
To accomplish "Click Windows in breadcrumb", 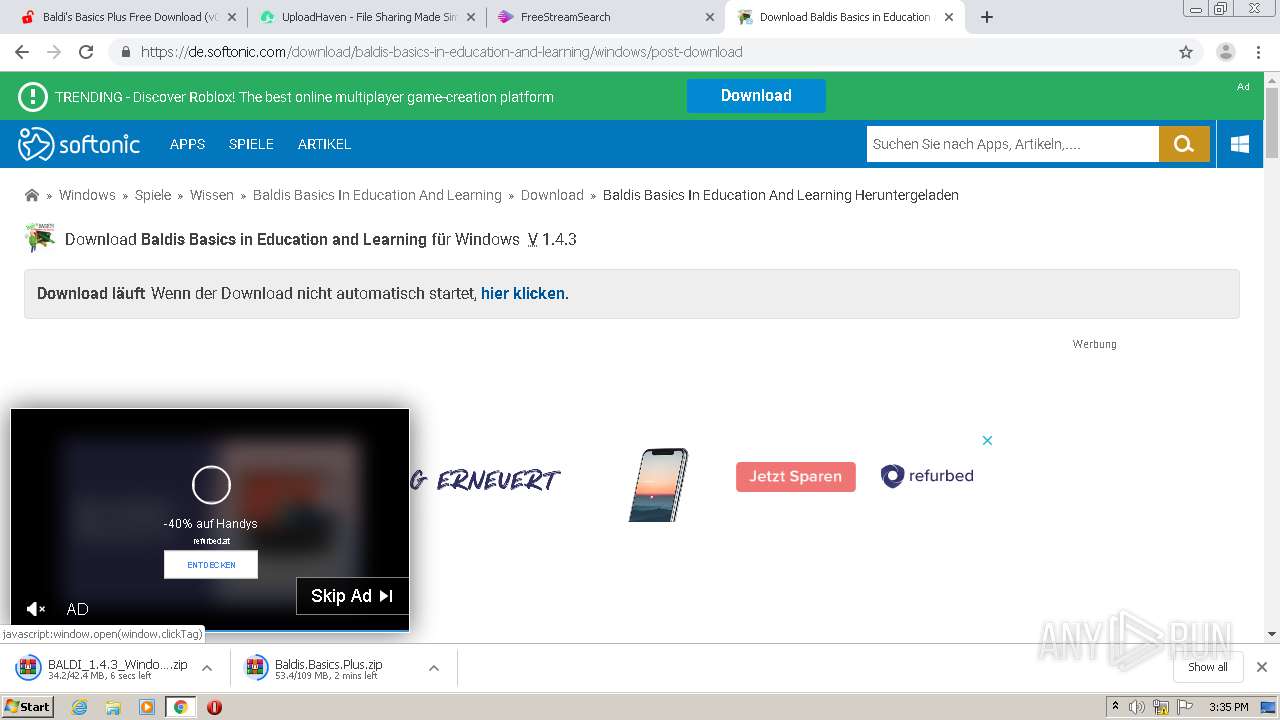I will (x=87, y=195).
